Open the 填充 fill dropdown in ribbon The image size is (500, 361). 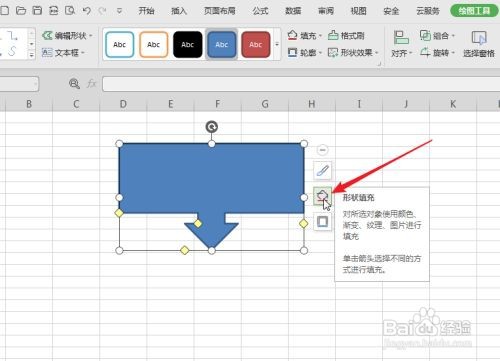point(304,35)
